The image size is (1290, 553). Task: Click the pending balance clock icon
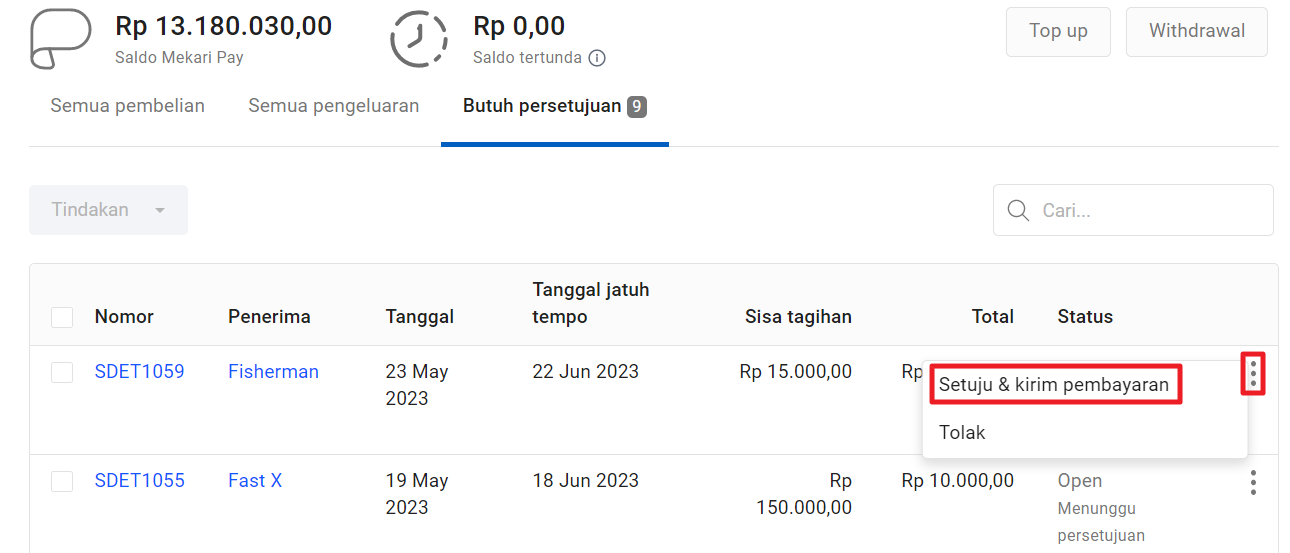420,39
